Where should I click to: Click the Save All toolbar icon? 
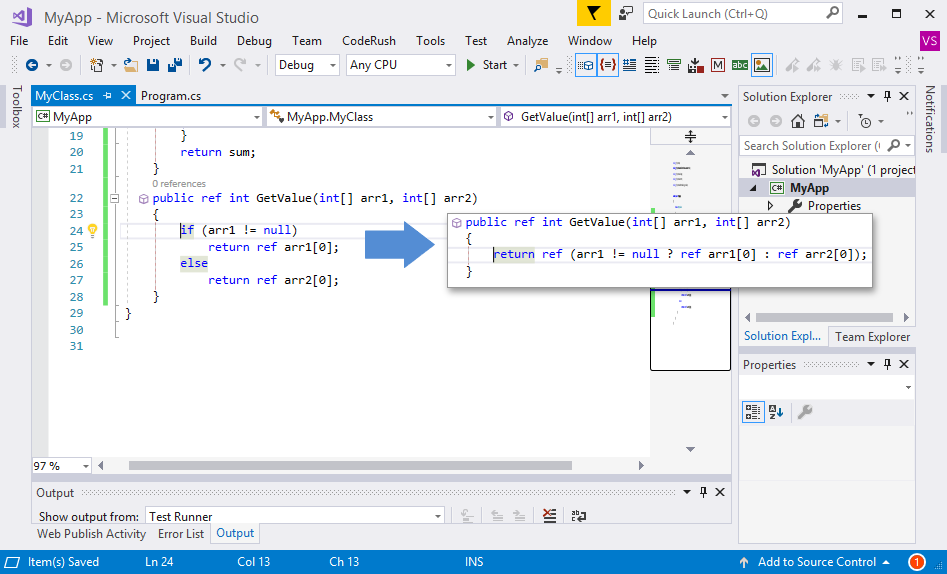pyautogui.click(x=174, y=65)
